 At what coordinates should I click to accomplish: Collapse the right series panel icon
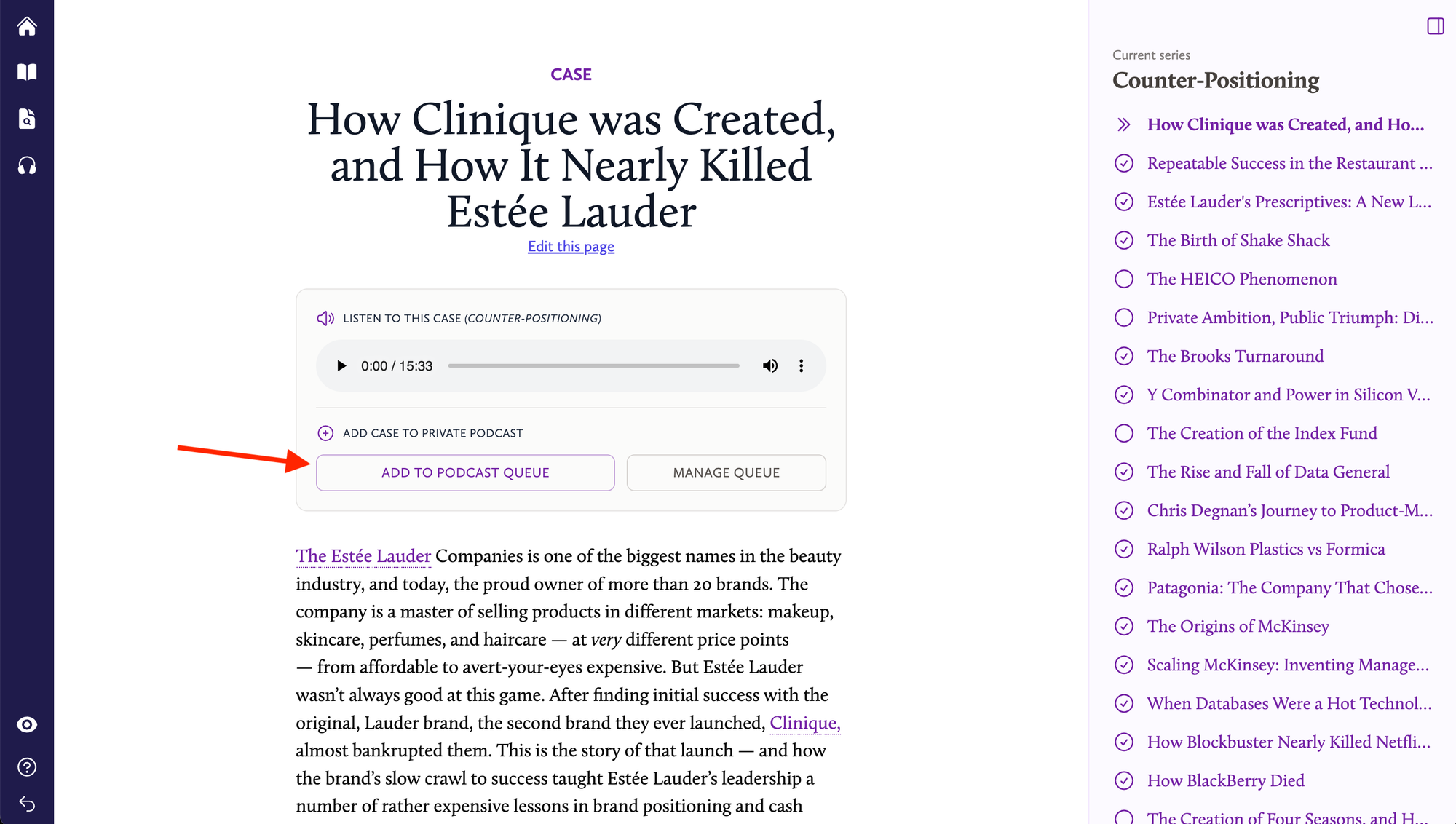(1436, 26)
